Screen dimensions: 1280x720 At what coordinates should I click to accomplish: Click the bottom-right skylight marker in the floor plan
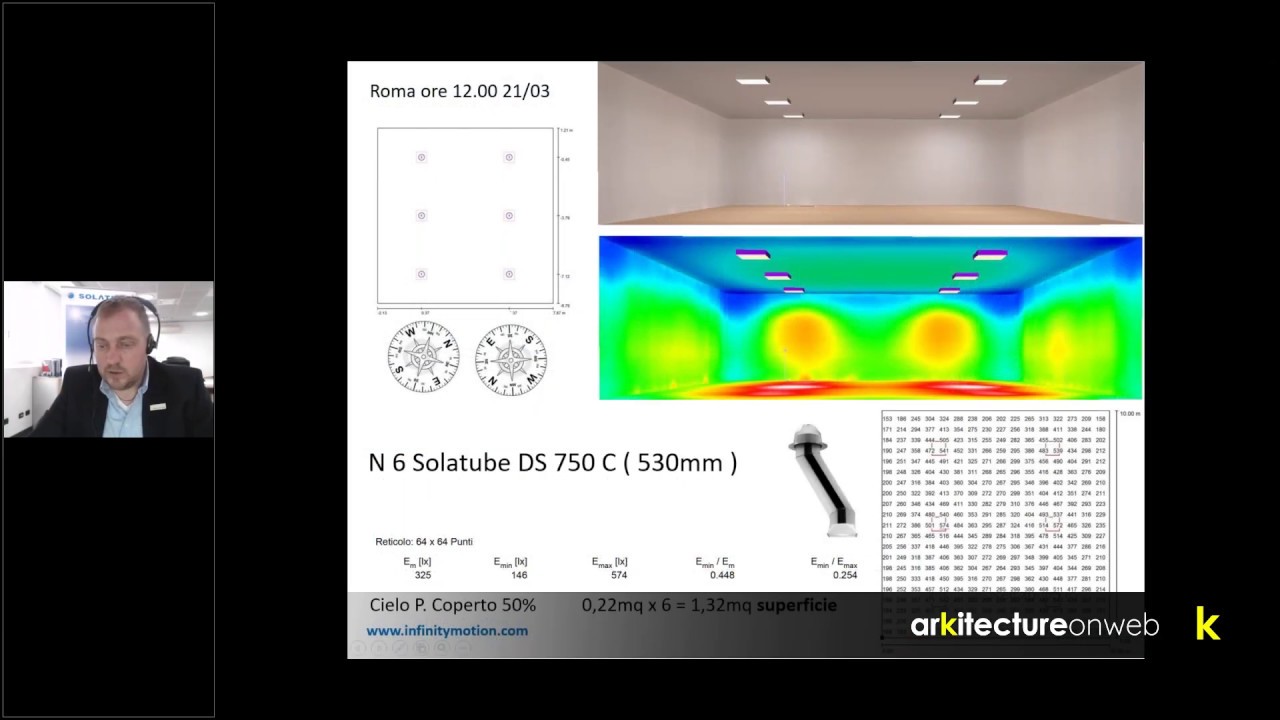pos(509,274)
